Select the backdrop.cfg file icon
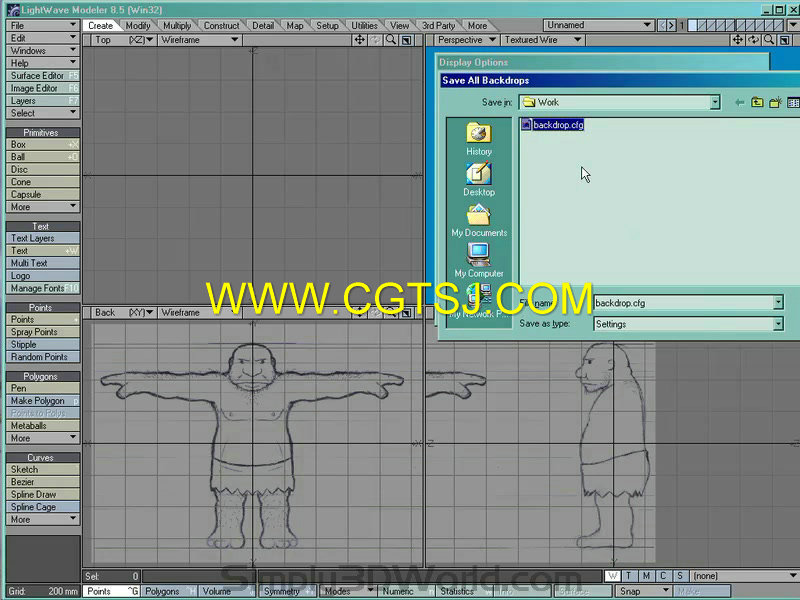The height and width of the screenshot is (600, 800). click(x=526, y=124)
